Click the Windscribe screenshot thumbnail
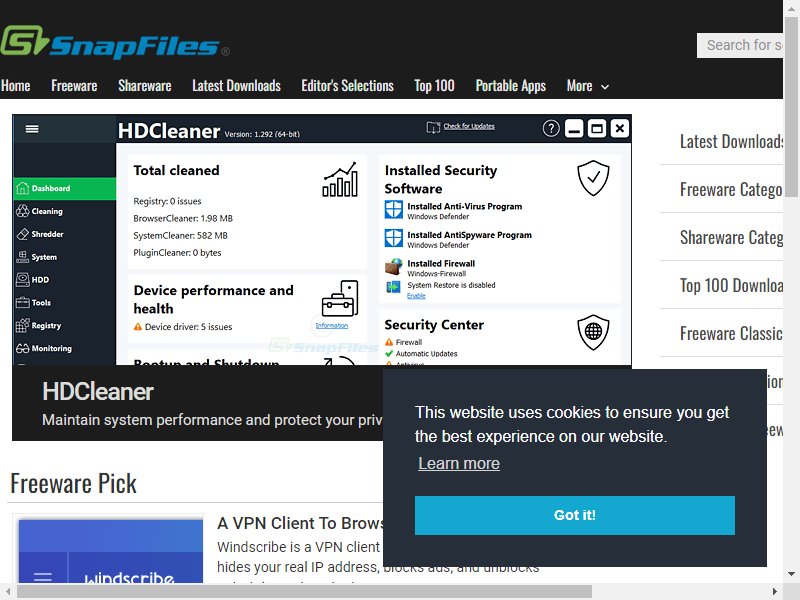This screenshot has height=600, width=800. point(111,552)
